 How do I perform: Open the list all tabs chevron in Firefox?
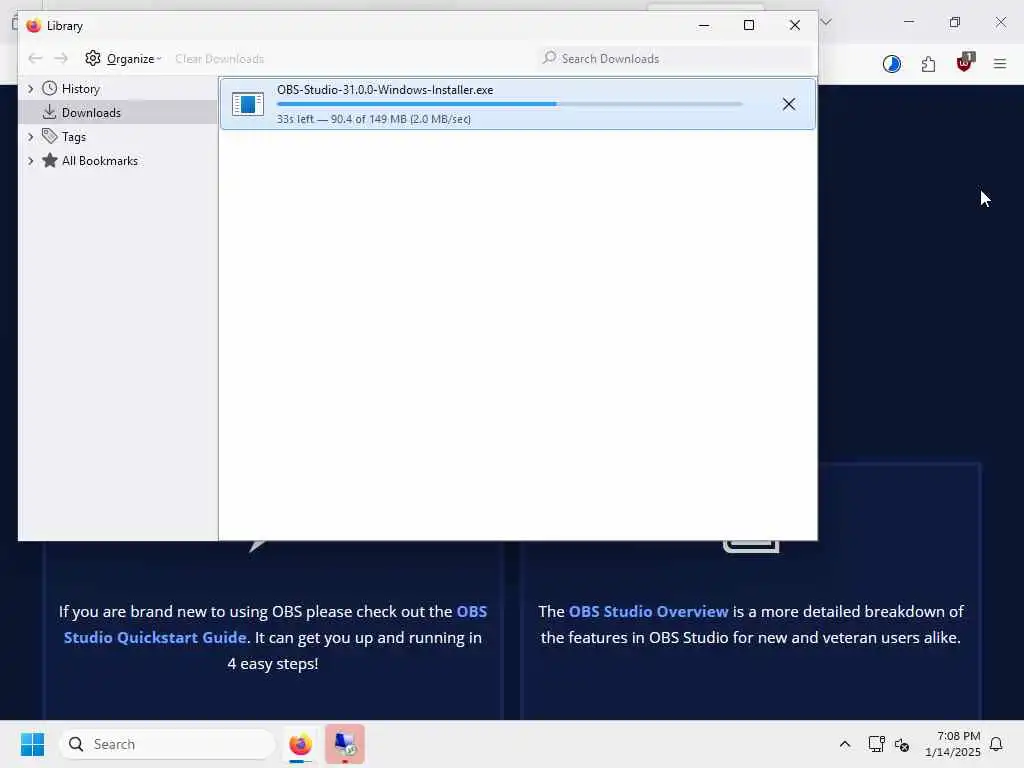click(826, 22)
